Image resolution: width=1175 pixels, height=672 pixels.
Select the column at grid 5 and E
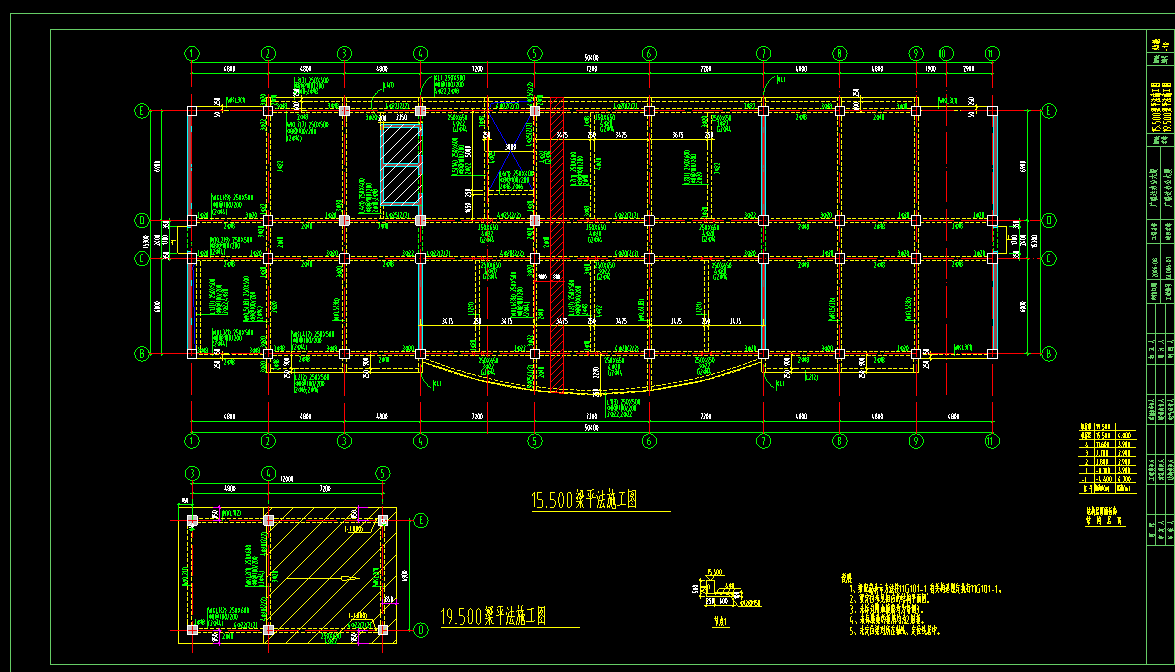(x=534, y=111)
